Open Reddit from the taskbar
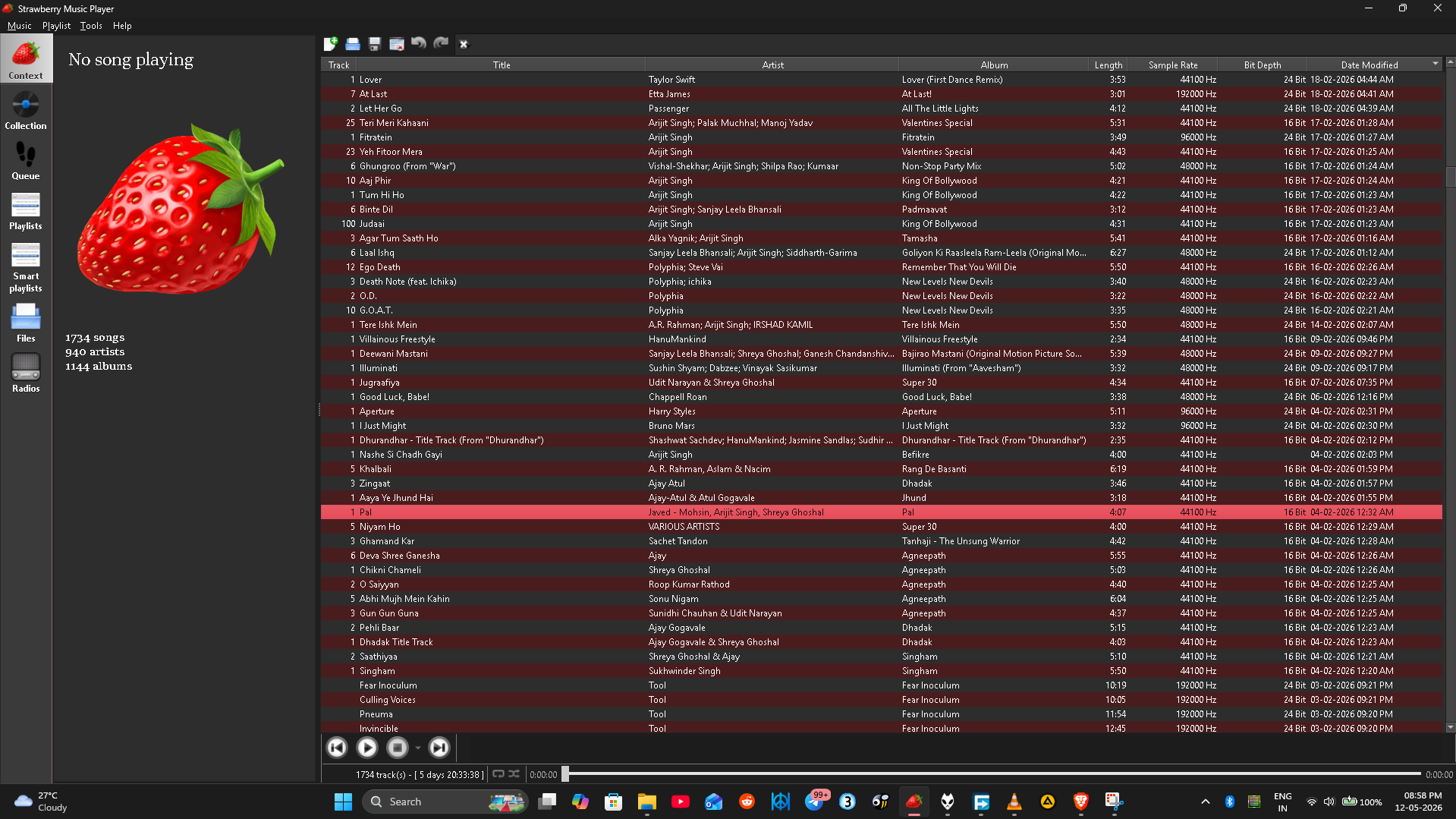This screenshot has height=819, width=1456. click(747, 802)
